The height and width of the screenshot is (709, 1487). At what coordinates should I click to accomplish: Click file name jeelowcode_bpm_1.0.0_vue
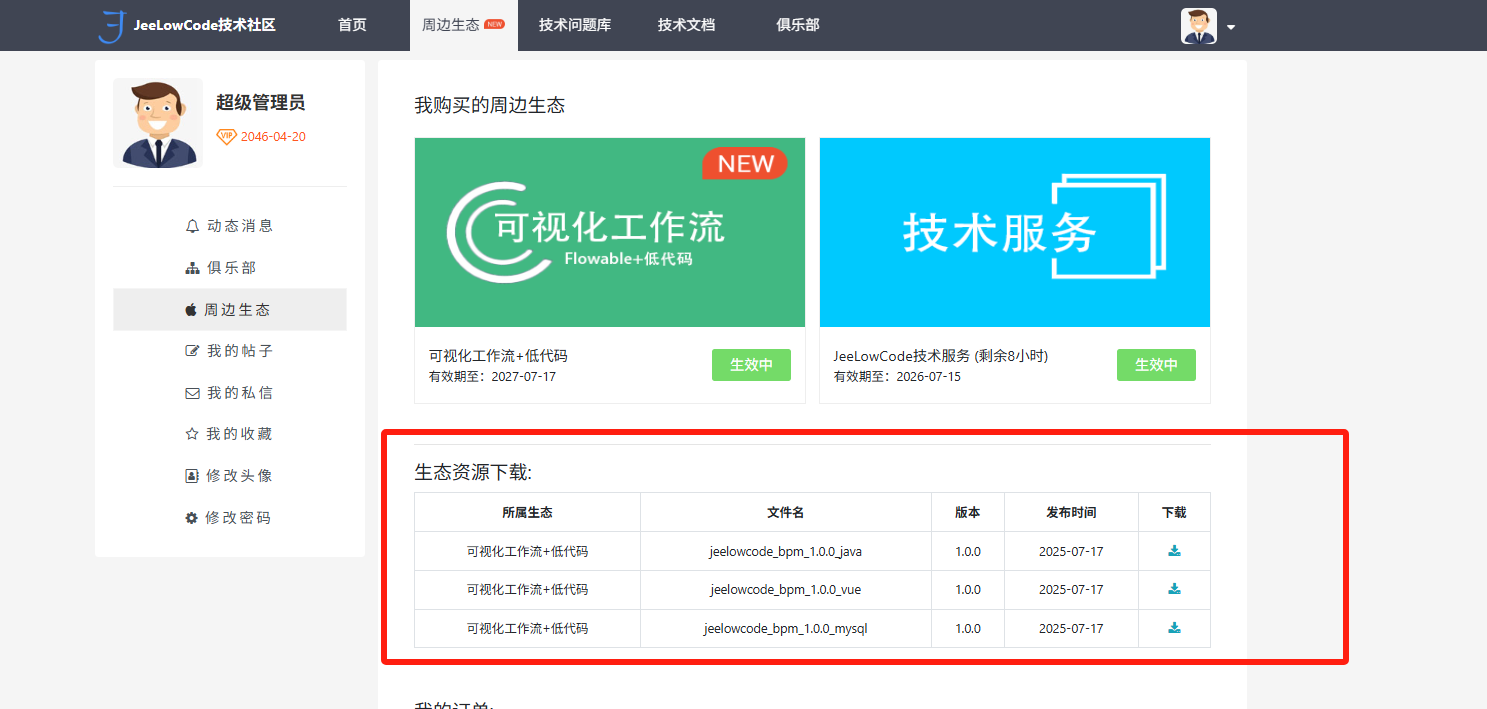pyautogui.click(x=785, y=589)
